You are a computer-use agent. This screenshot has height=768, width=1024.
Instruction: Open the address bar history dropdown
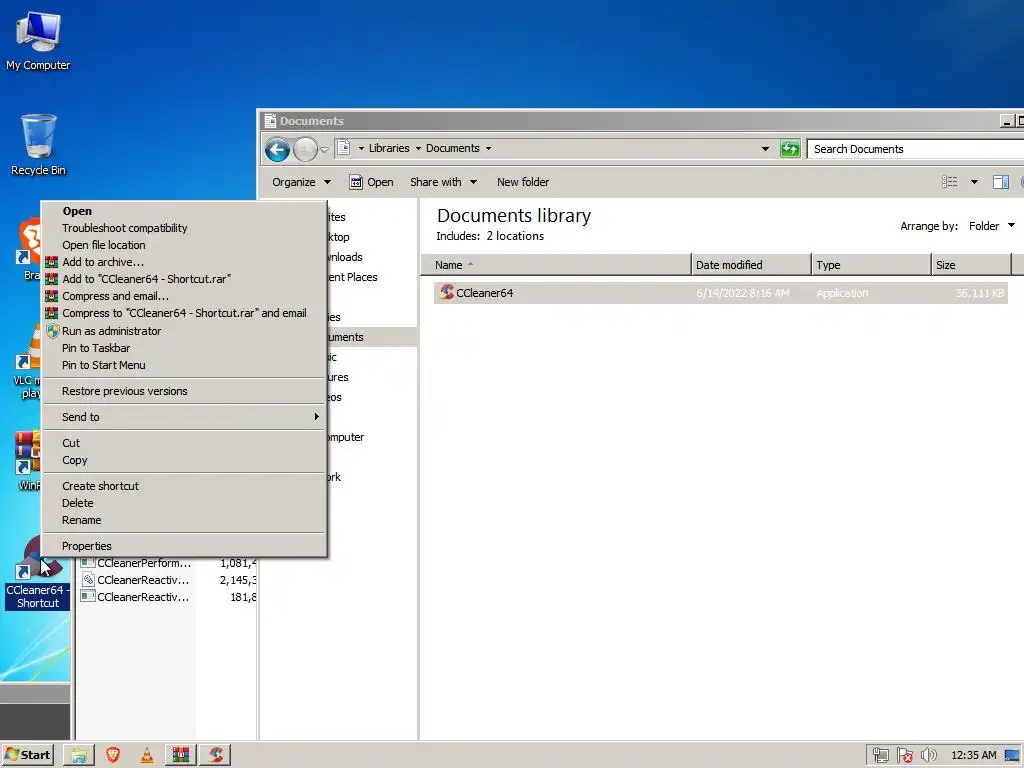pyautogui.click(x=765, y=149)
